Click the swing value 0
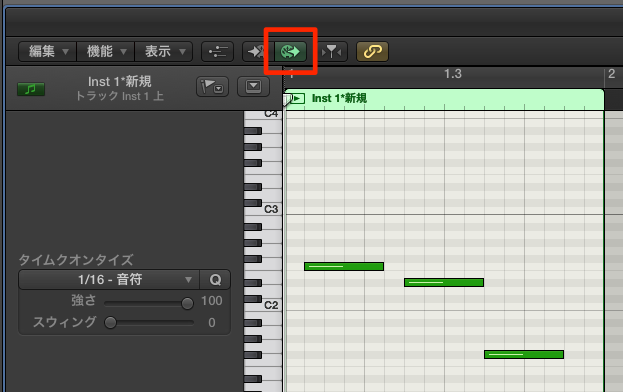 coord(212,322)
